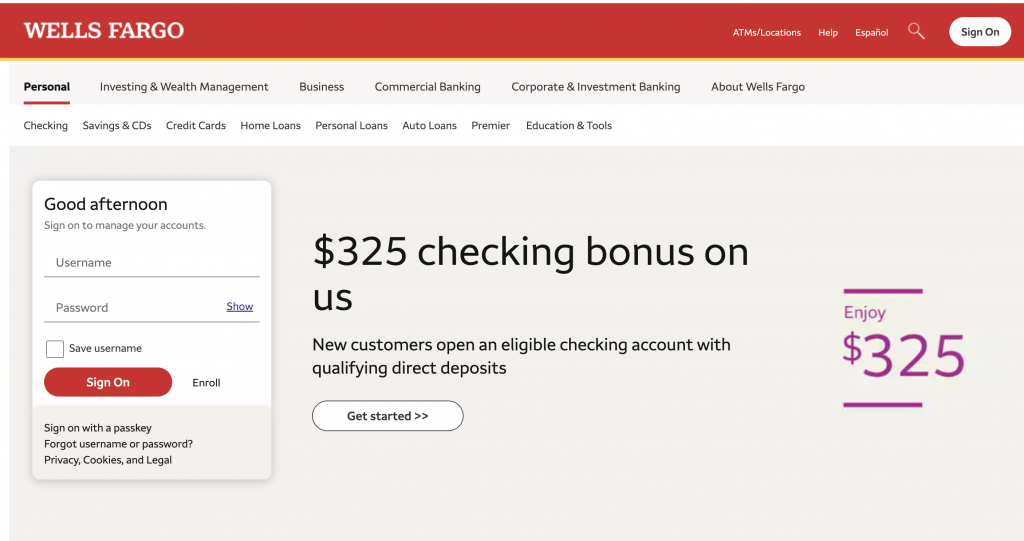Show the password characters
This screenshot has height=541, width=1024.
[239, 307]
